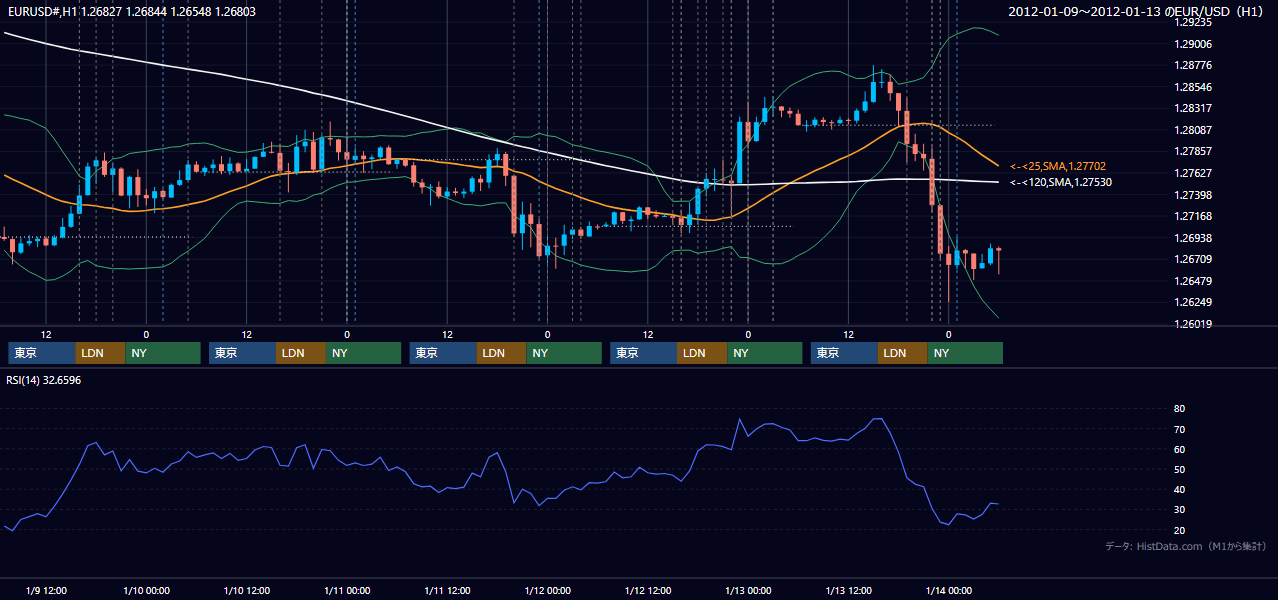Click the rightmost 東京 session bar
Screen dimensions: 1278x600
pos(845,353)
